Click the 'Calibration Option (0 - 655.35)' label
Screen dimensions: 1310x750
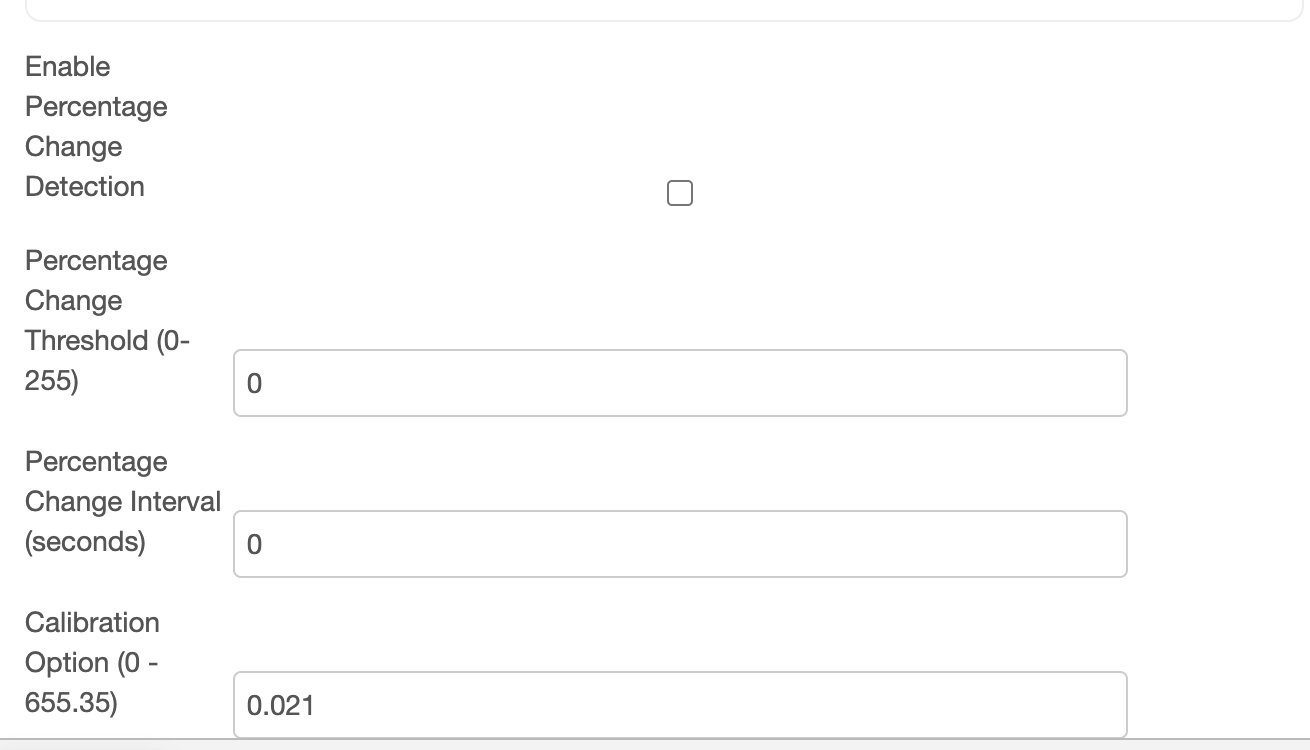92,662
